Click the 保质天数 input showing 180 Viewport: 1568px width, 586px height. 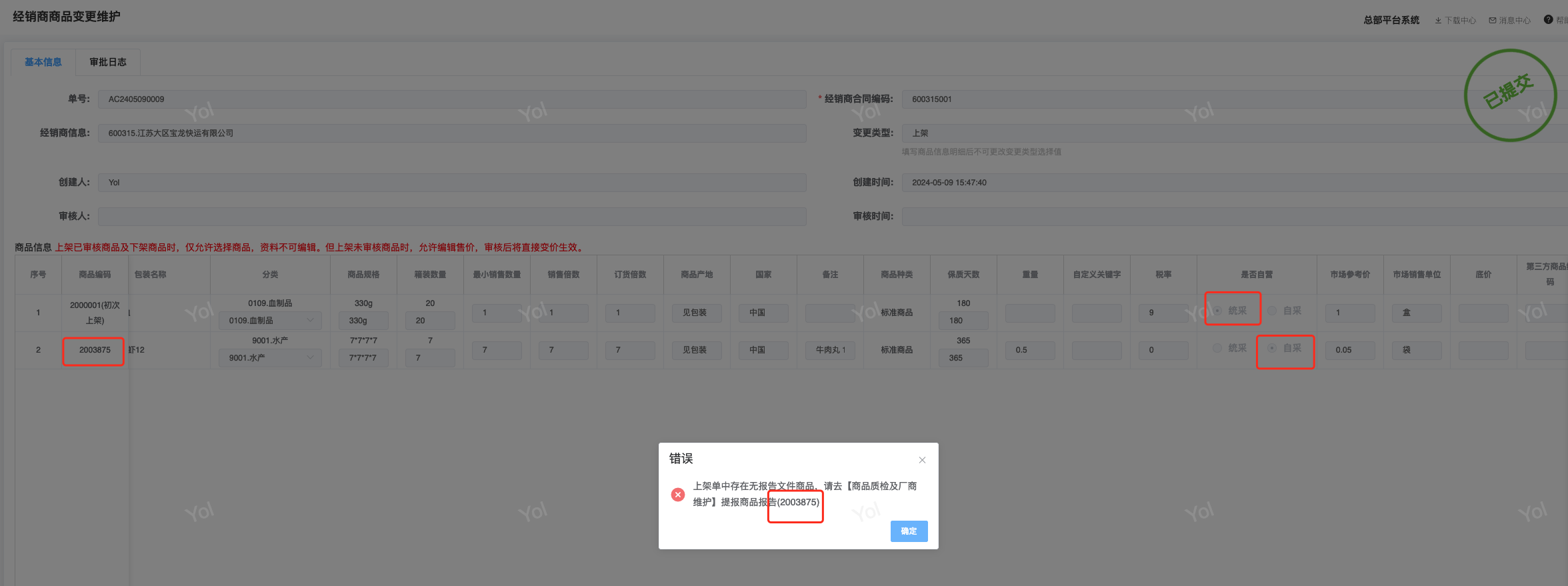click(963, 321)
